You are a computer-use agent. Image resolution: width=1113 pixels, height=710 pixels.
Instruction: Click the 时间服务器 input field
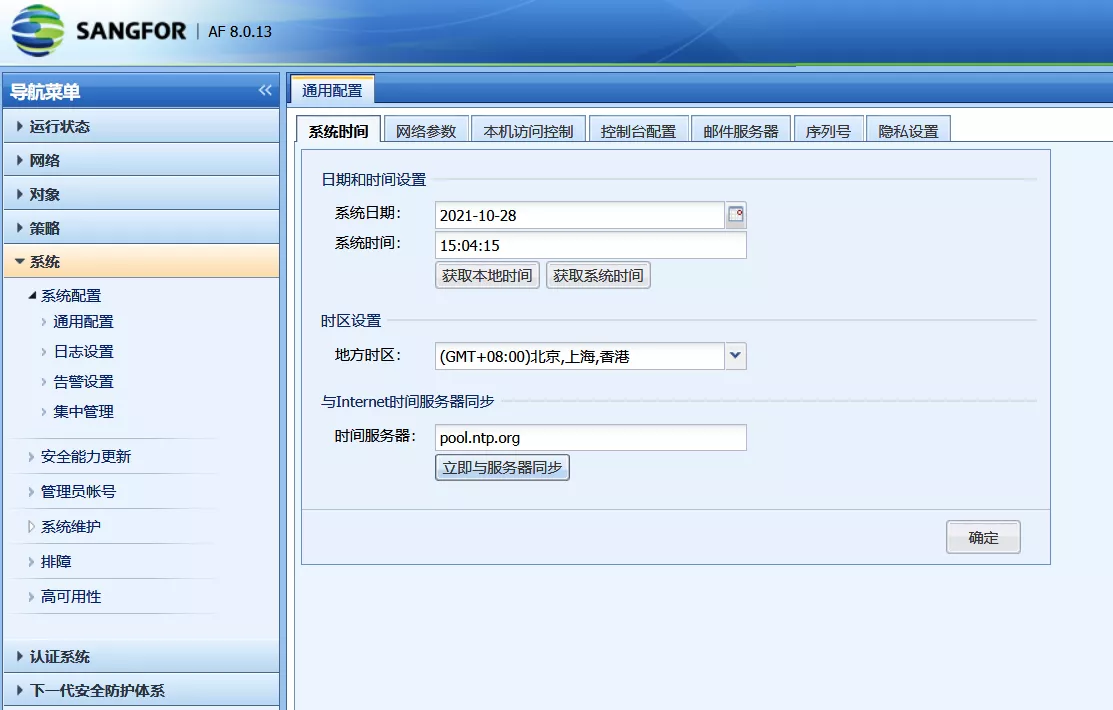(x=590, y=437)
